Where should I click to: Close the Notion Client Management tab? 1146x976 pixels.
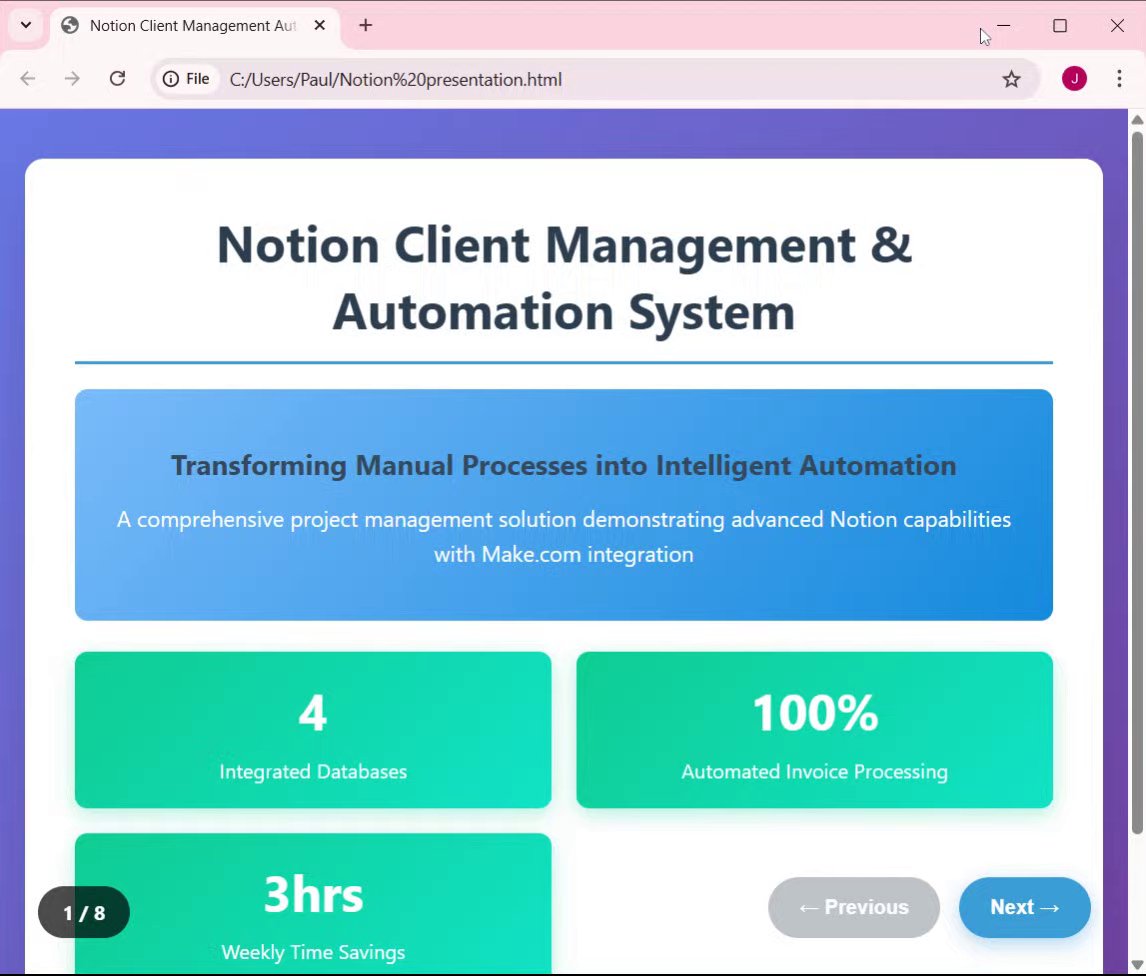click(x=319, y=26)
